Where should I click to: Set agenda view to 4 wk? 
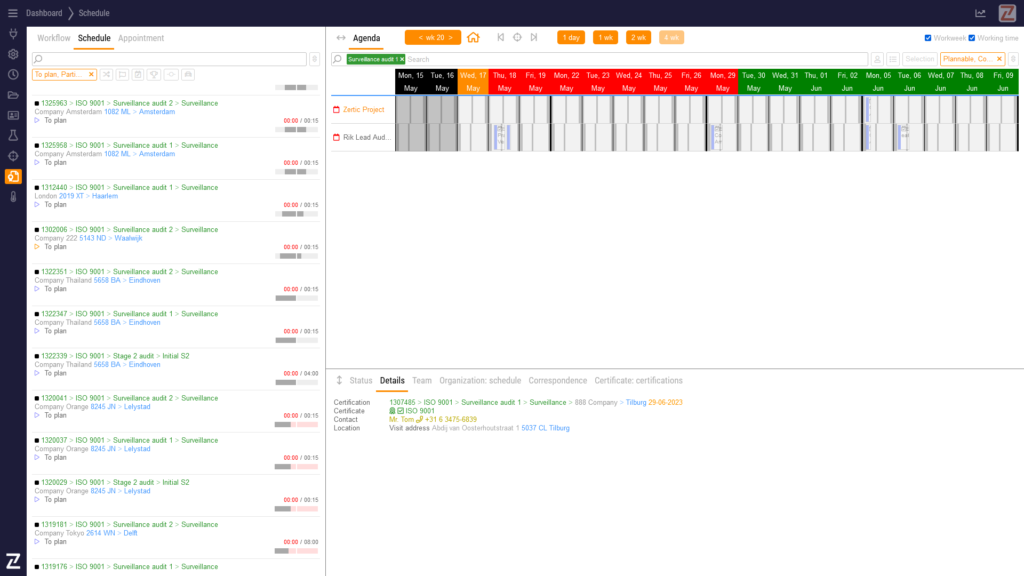tap(671, 38)
